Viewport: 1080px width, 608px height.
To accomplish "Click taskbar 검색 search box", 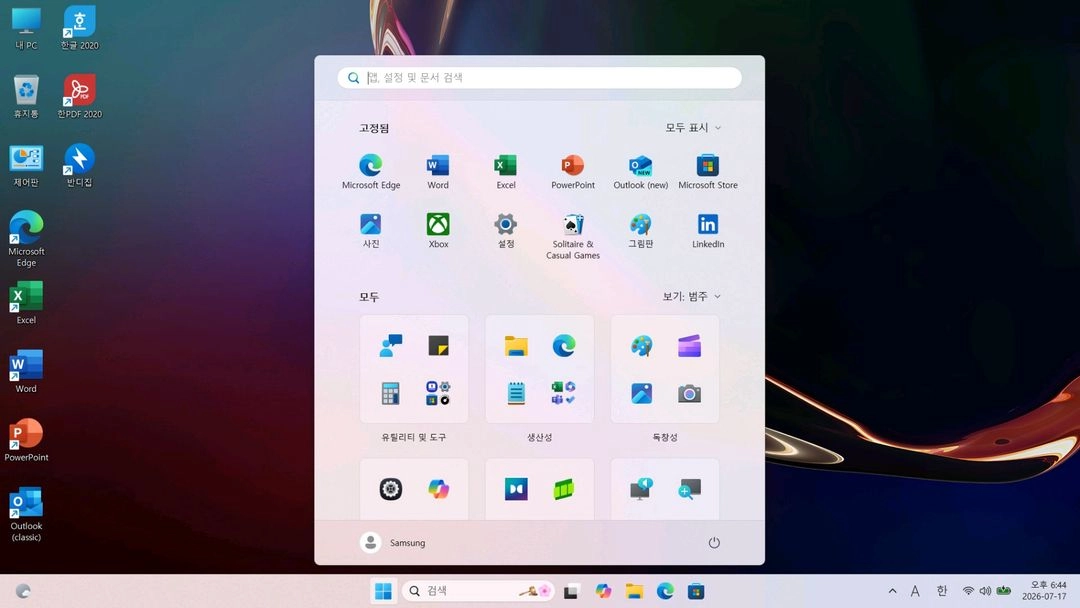I will pyautogui.click(x=478, y=591).
